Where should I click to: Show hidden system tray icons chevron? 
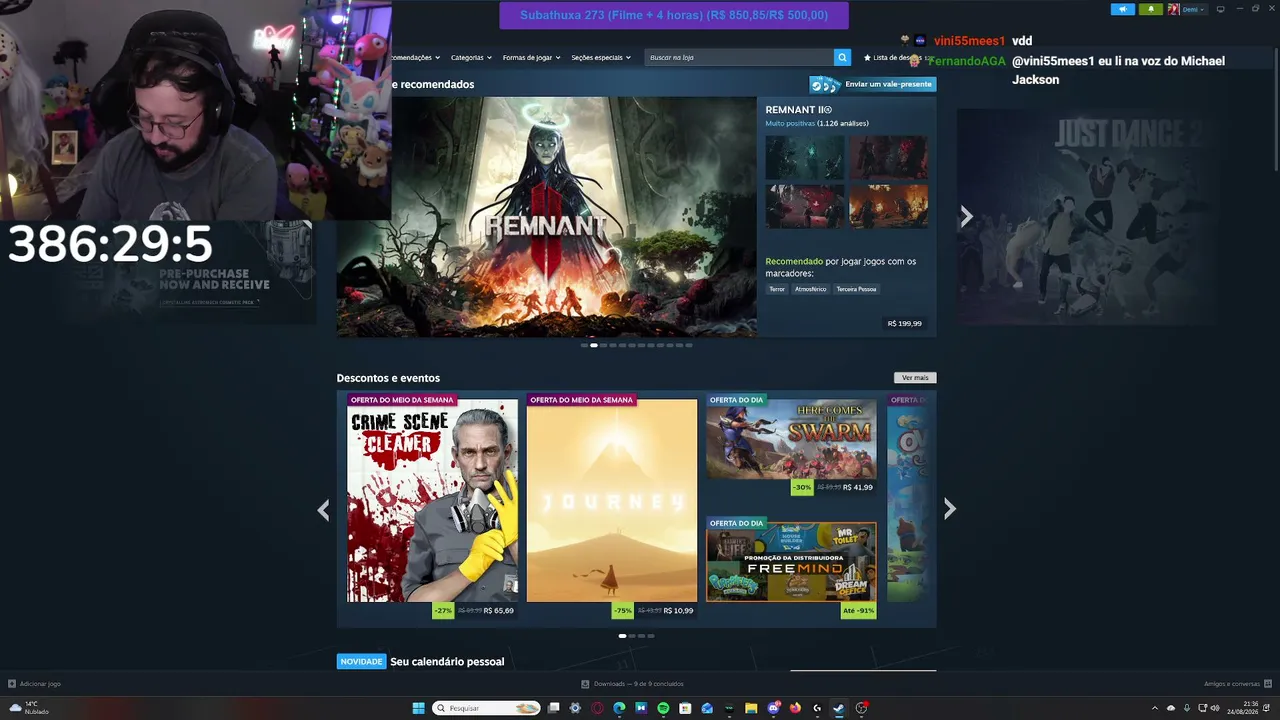[1155, 708]
